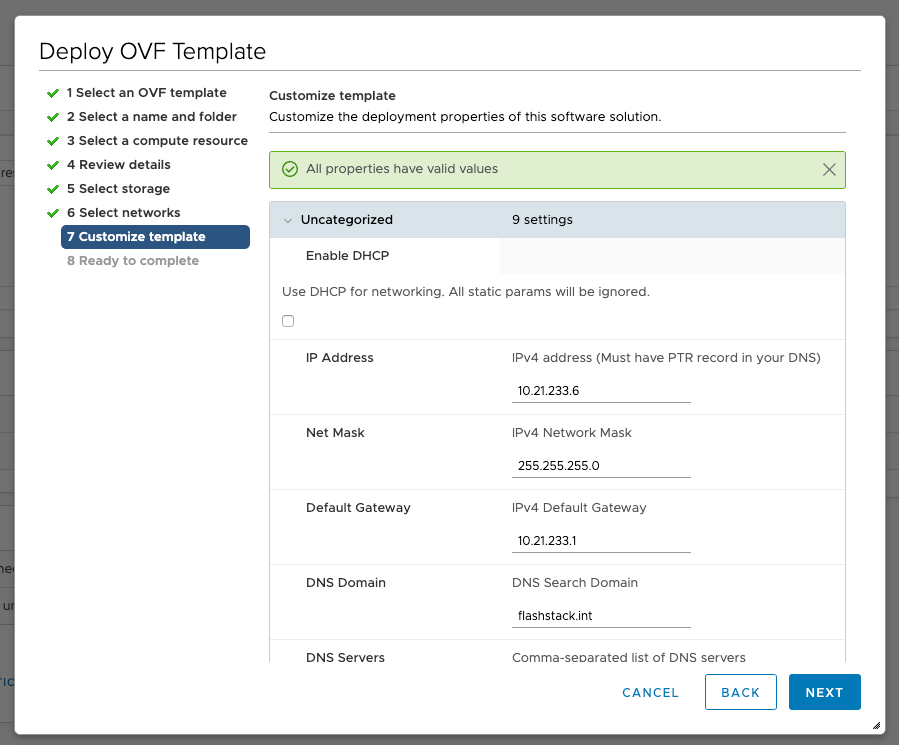Click the Back button
This screenshot has width=899, height=745.
(x=740, y=692)
